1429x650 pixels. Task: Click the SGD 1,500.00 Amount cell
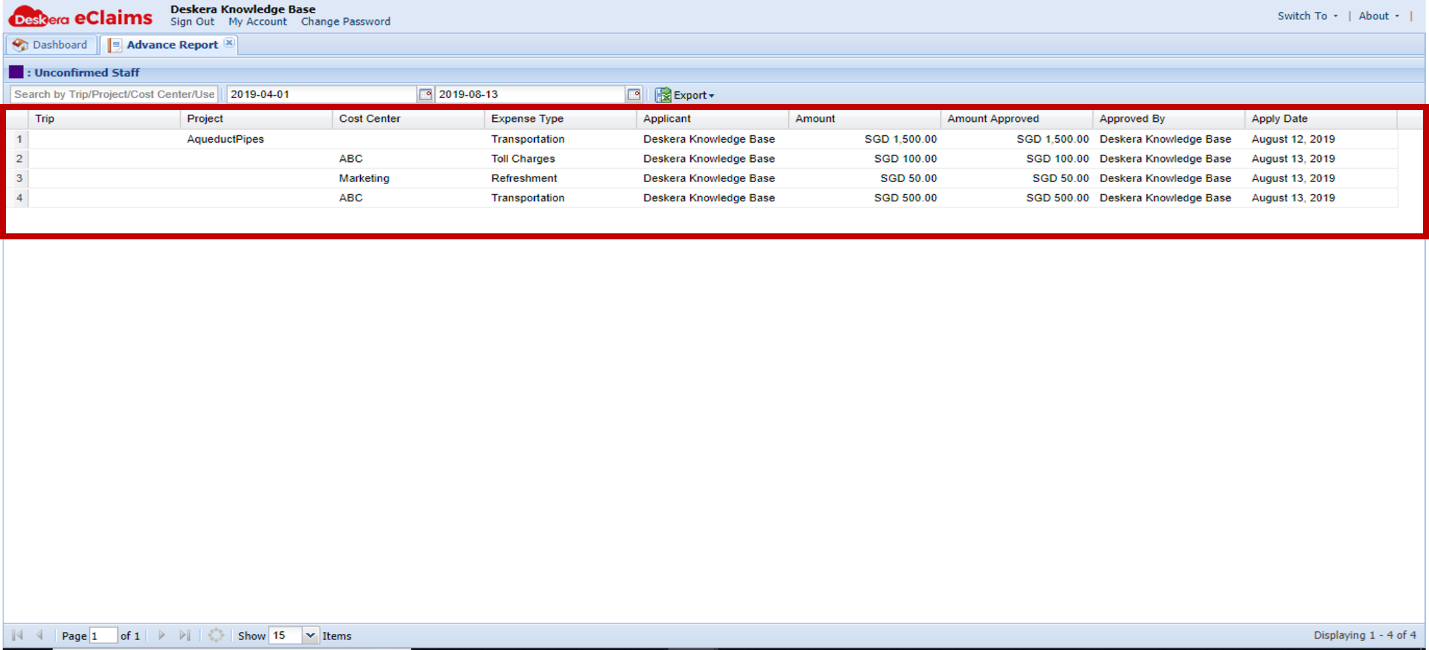pyautogui.click(x=864, y=139)
